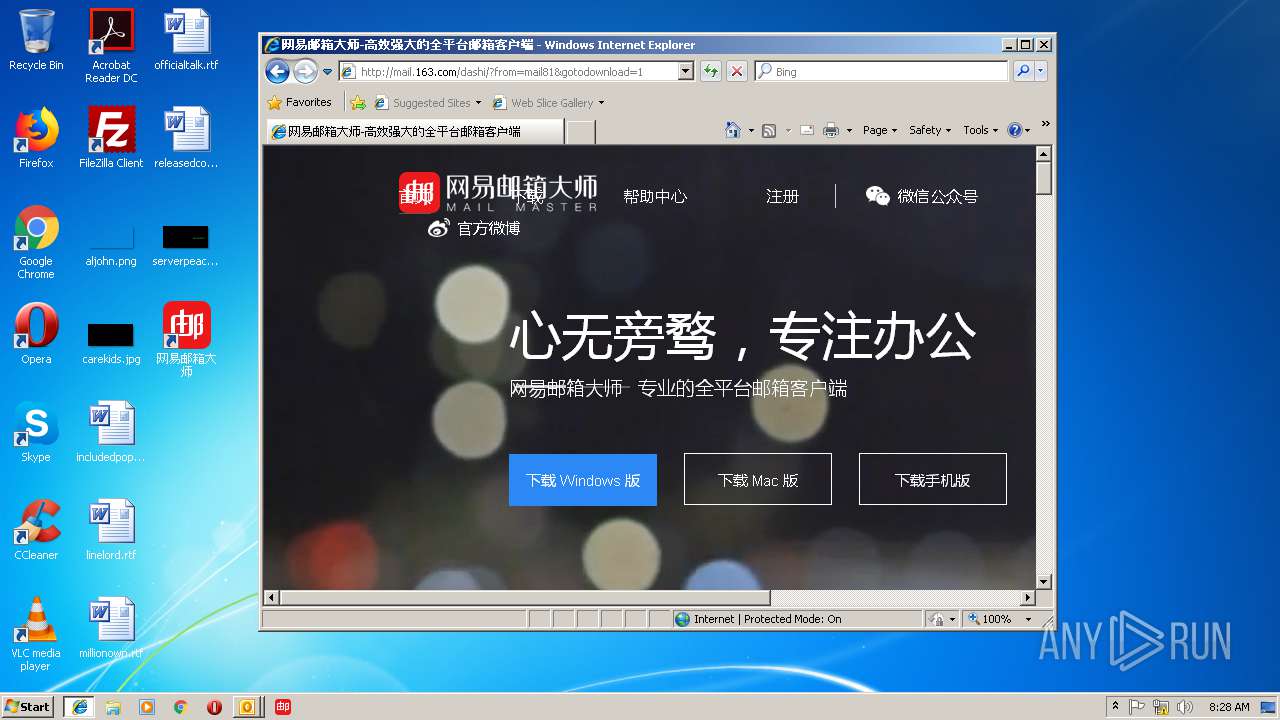The width and height of the screenshot is (1280, 720).
Task: Launch 网易邮箱大师 desktop shortcut
Action: [186, 340]
